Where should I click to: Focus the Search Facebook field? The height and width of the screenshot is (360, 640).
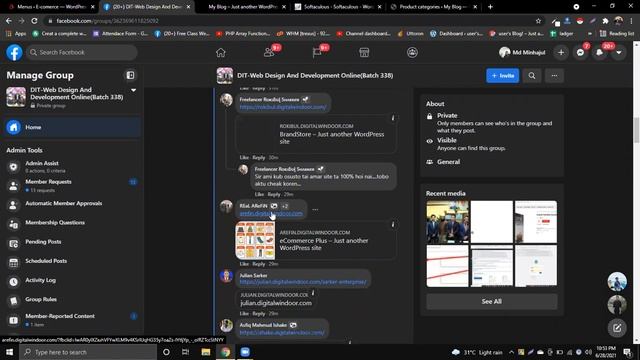click(82, 52)
